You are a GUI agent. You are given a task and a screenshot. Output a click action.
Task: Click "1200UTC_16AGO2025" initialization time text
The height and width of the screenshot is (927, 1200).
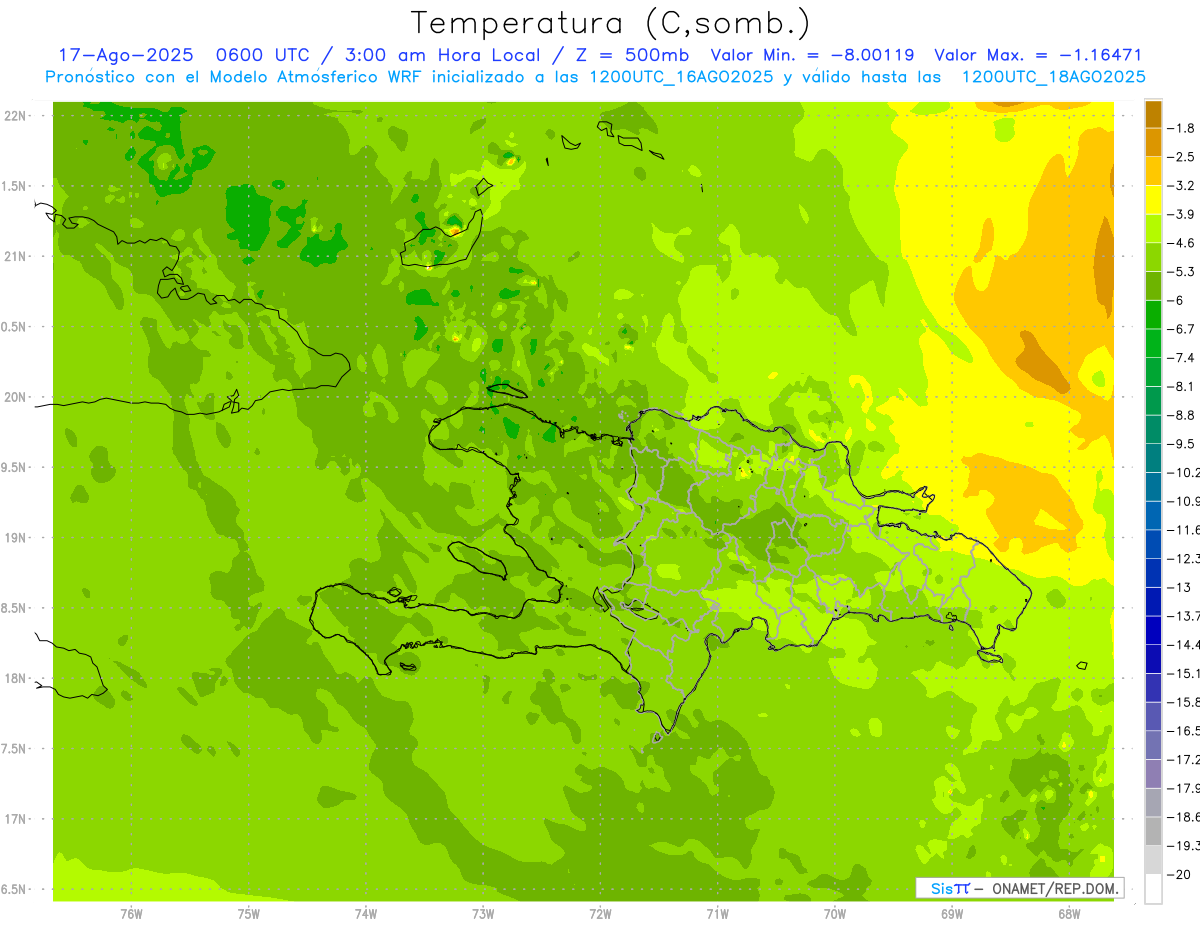pyautogui.click(x=683, y=77)
